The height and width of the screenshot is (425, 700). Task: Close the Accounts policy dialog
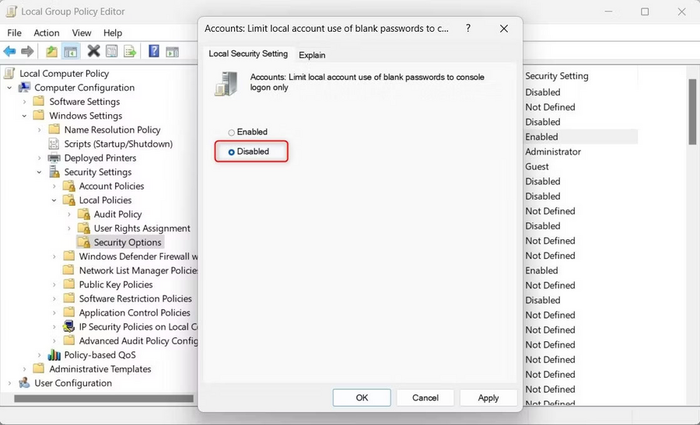pos(504,28)
